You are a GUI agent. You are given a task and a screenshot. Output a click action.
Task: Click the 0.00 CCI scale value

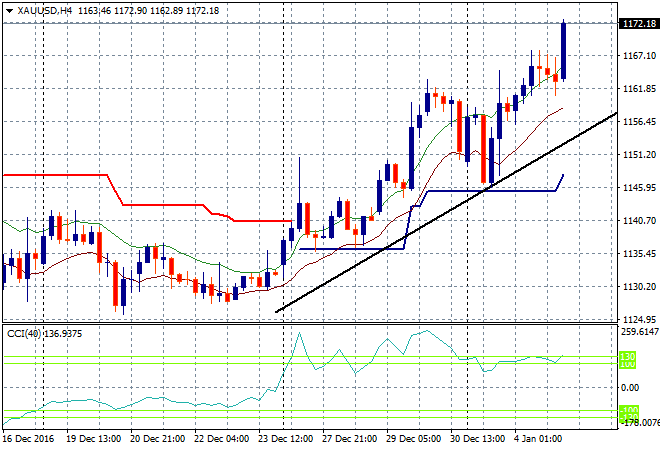click(630, 387)
